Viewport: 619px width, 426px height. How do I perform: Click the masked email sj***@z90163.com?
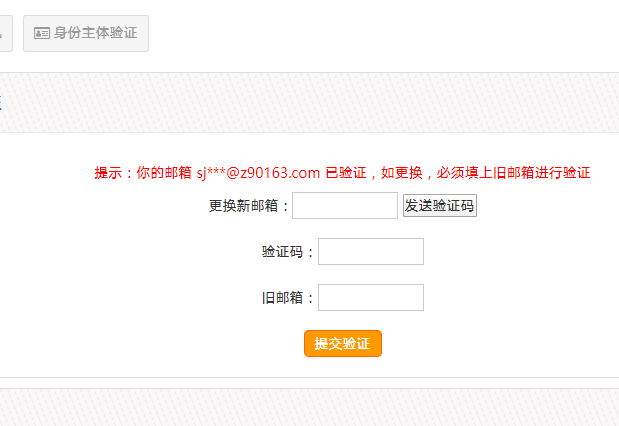pyautogui.click(x=258, y=172)
